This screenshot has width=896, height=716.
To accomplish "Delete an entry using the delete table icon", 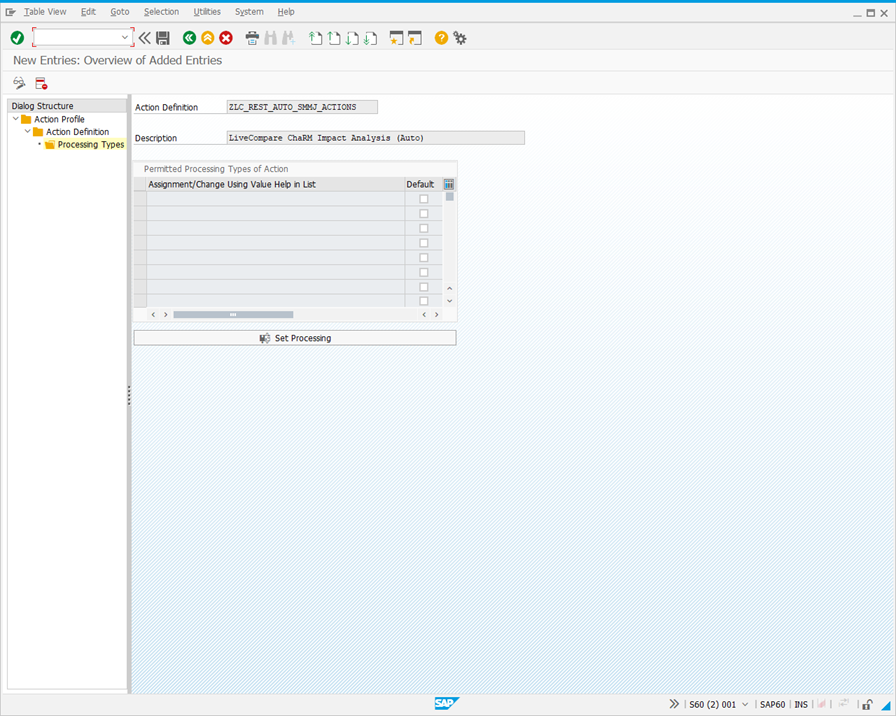I will (x=40, y=82).
